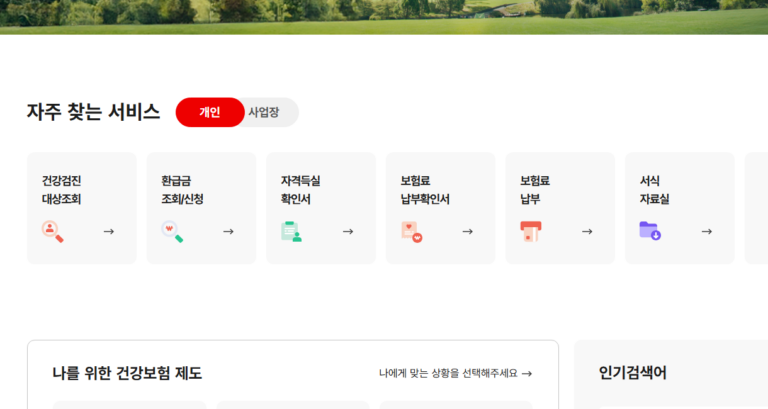Open 보험료 납부확인서 service text
Viewport: 768px width, 409px height.
[x=425, y=190]
